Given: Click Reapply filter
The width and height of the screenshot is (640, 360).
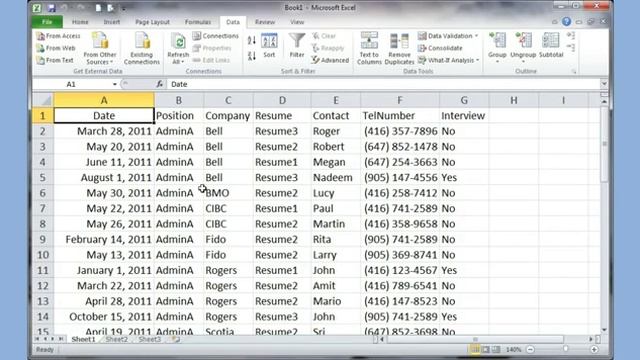Looking at the screenshot, I should [x=328, y=48].
